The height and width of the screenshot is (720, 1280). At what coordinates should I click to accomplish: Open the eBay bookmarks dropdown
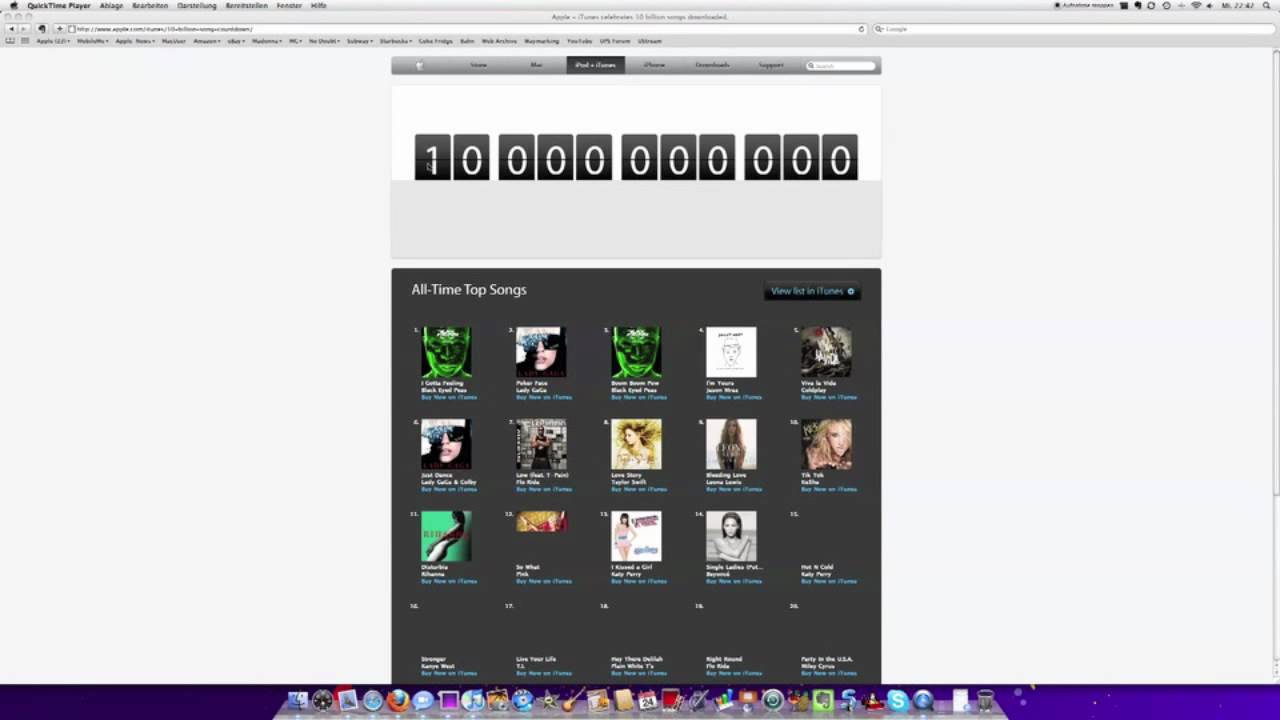pyautogui.click(x=236, y=41)
